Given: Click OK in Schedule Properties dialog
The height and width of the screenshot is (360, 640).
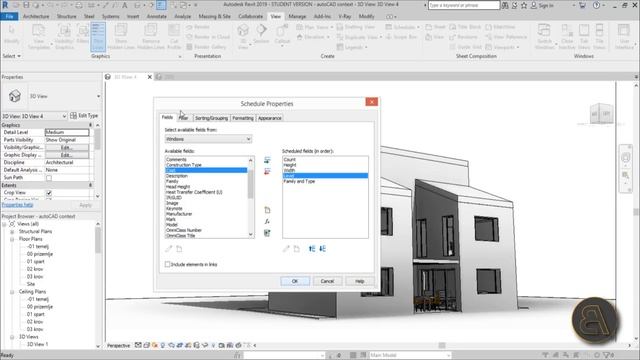Looking at the screenshot, I should 295,281.
